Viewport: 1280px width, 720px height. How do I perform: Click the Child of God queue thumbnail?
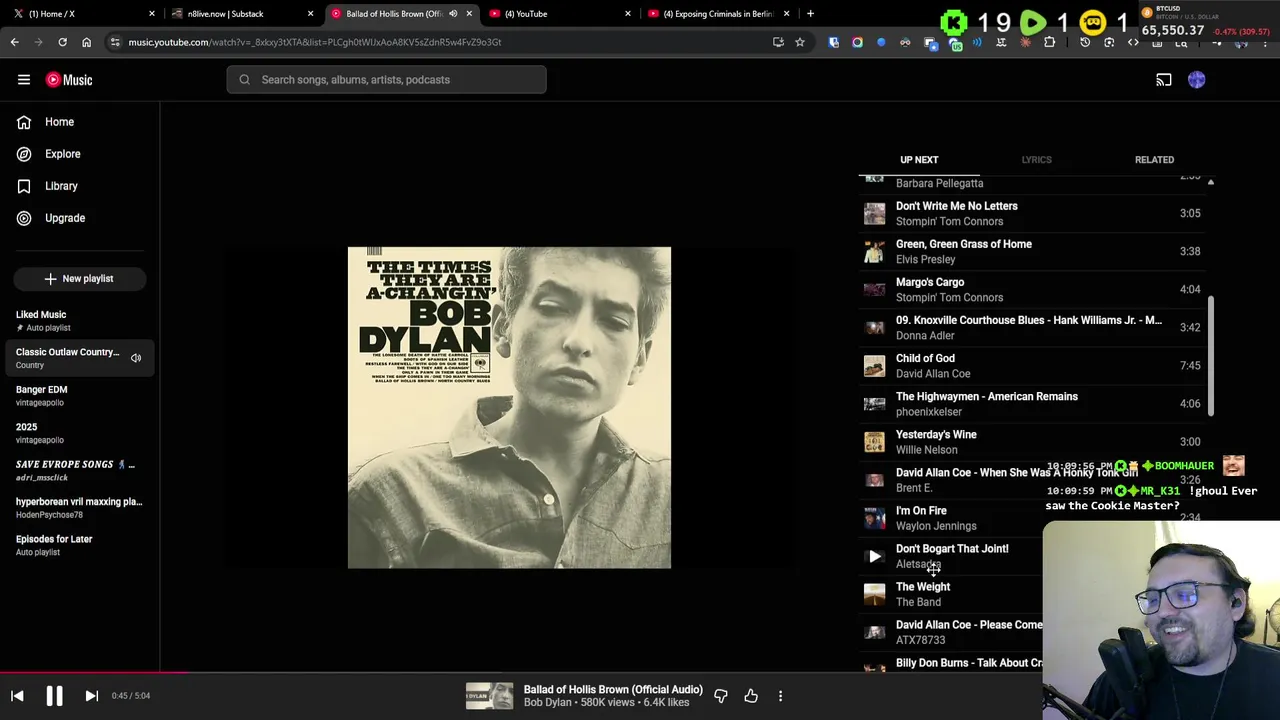875,366
